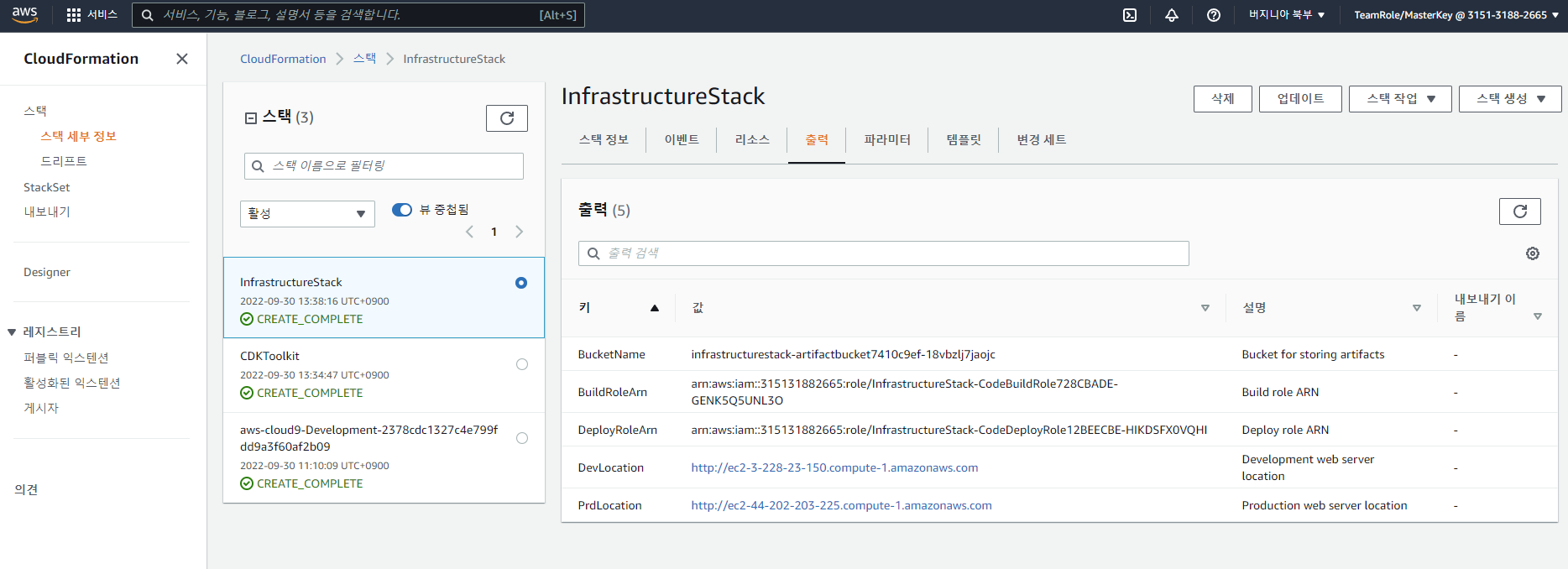Click the BuildRoleArn key cell
Screen dimensions: 1568x569
tap(612, 393)
